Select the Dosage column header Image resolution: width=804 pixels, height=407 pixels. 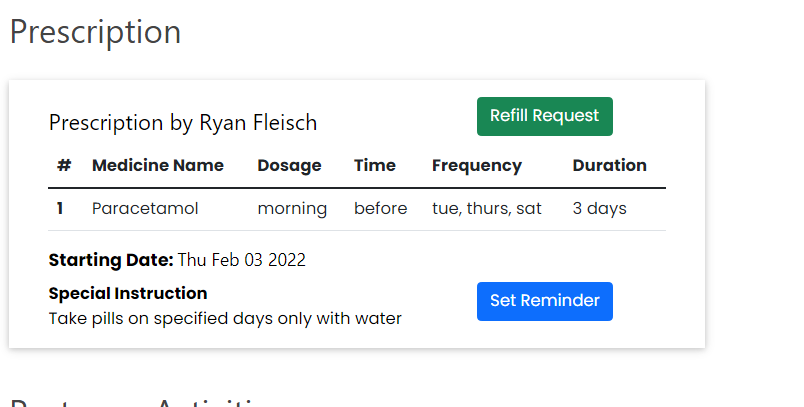click(289, 166)
